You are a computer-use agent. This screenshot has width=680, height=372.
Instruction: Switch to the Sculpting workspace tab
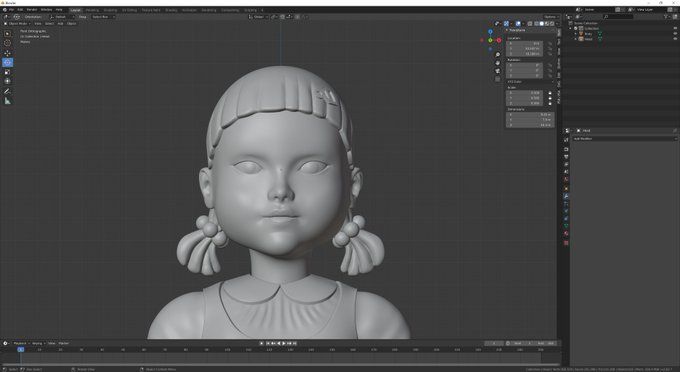[110, 10]
